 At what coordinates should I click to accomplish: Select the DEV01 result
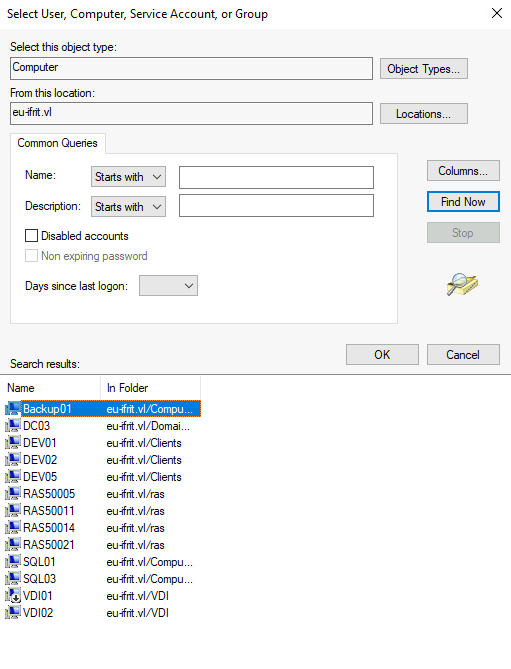[x=40, y=443]
